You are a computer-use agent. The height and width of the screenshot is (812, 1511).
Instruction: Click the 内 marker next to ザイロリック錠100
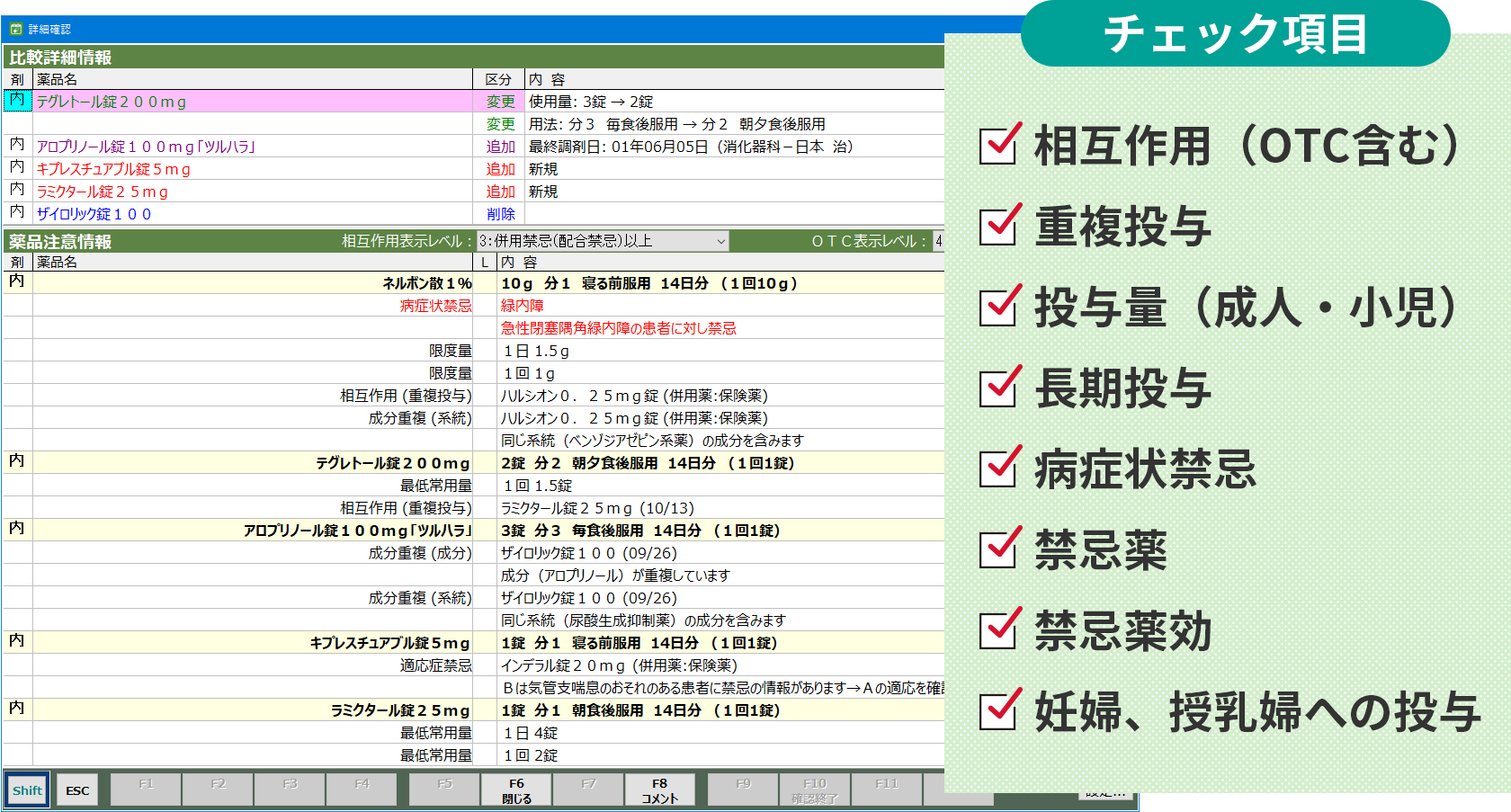[x=17, y=213]
